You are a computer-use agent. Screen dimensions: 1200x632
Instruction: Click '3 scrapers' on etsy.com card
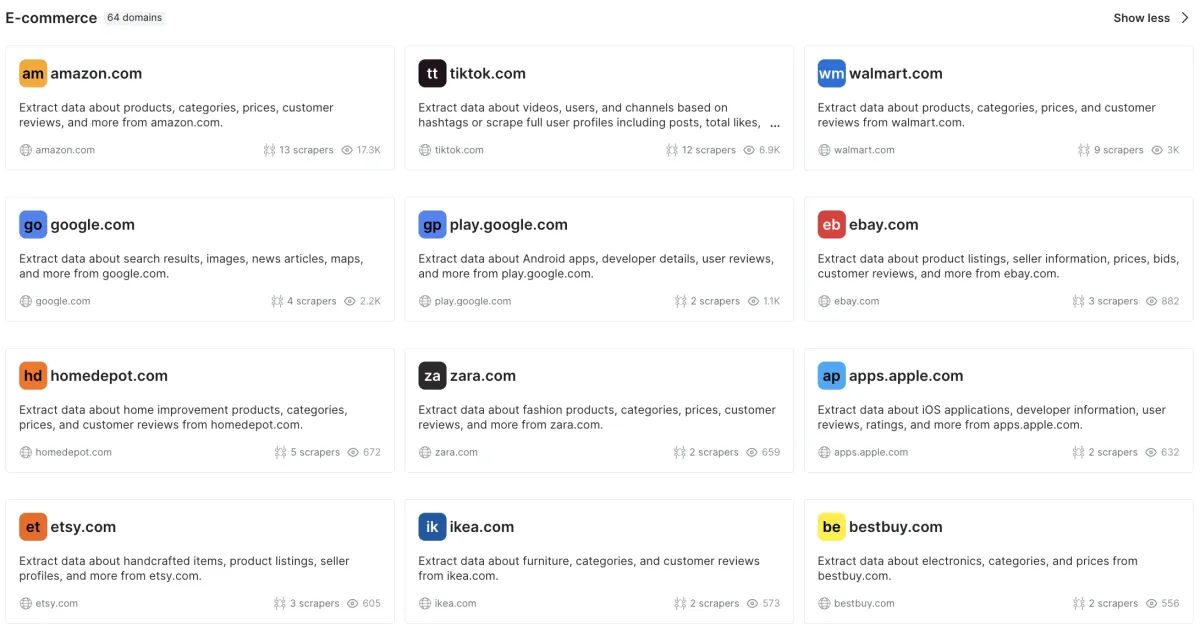coord(314,603)
